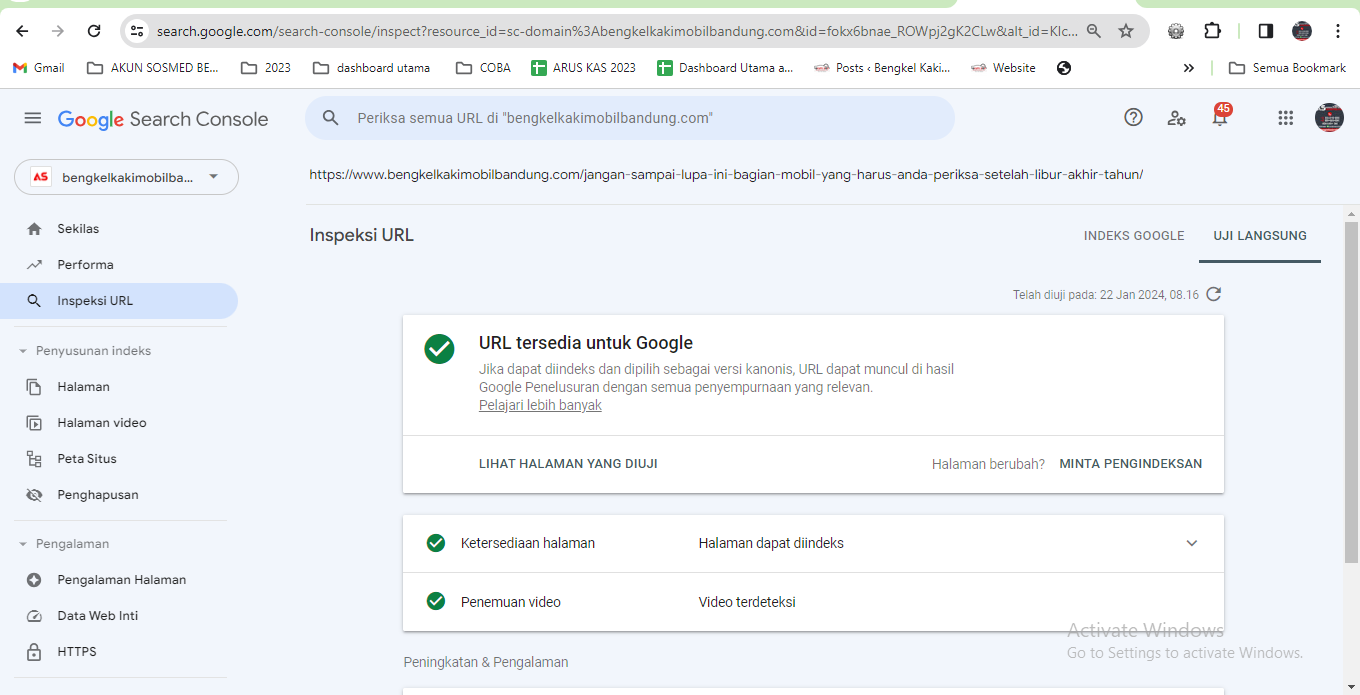Open the Pelajari lebih banyak link

(x=540, y=406)
